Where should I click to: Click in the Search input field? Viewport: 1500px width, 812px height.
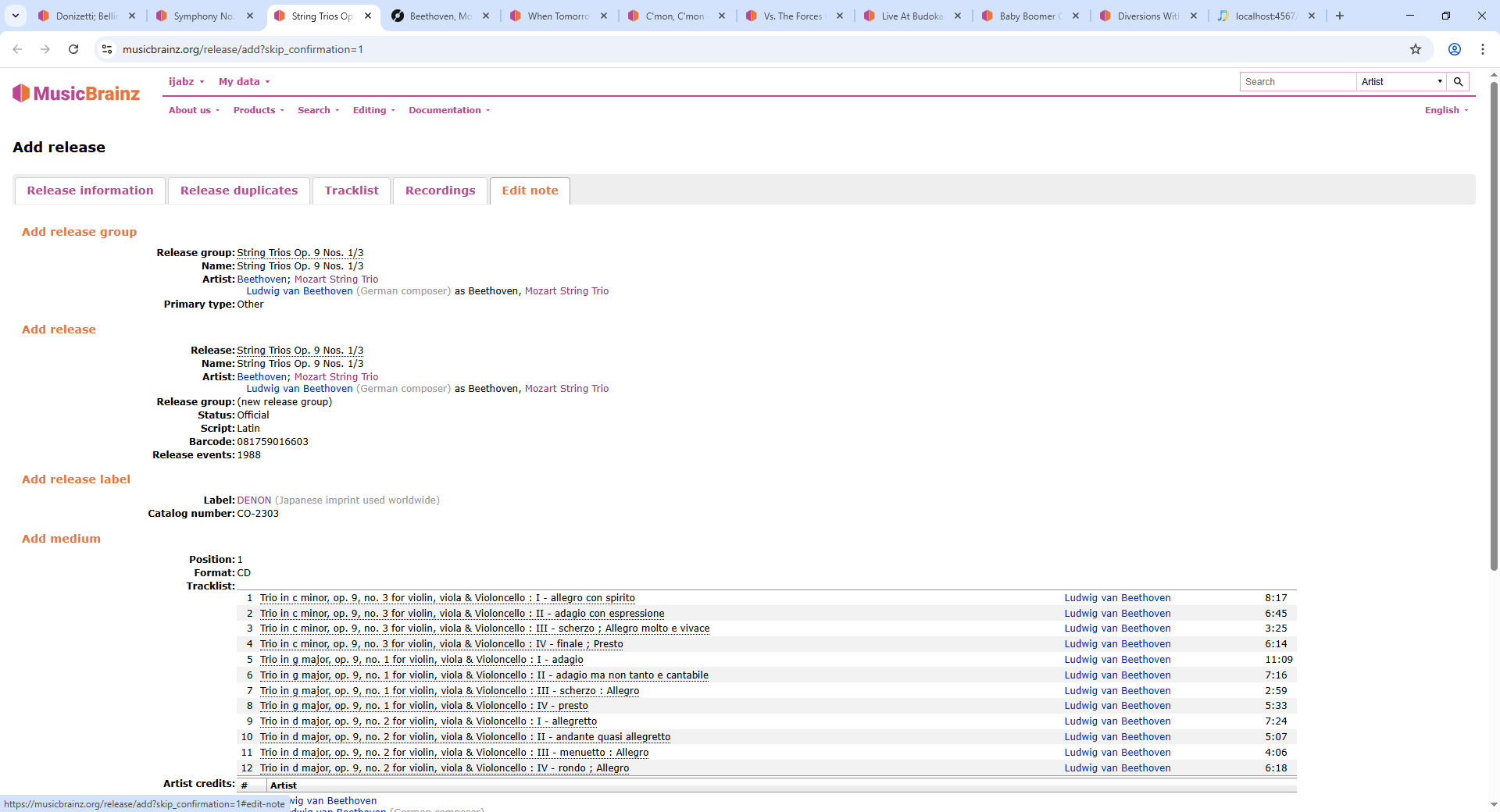[1298, 82]
